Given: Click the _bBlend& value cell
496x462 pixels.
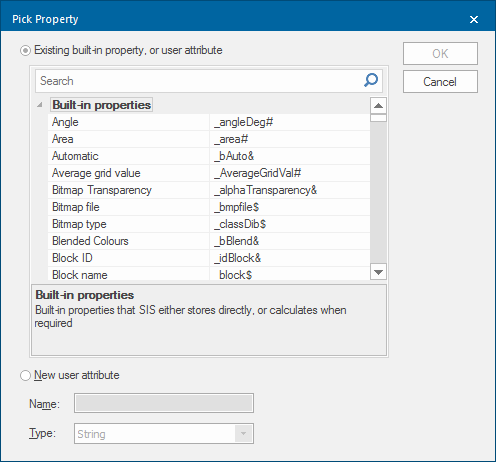Looking at the screenshot, I should [290, 241].
